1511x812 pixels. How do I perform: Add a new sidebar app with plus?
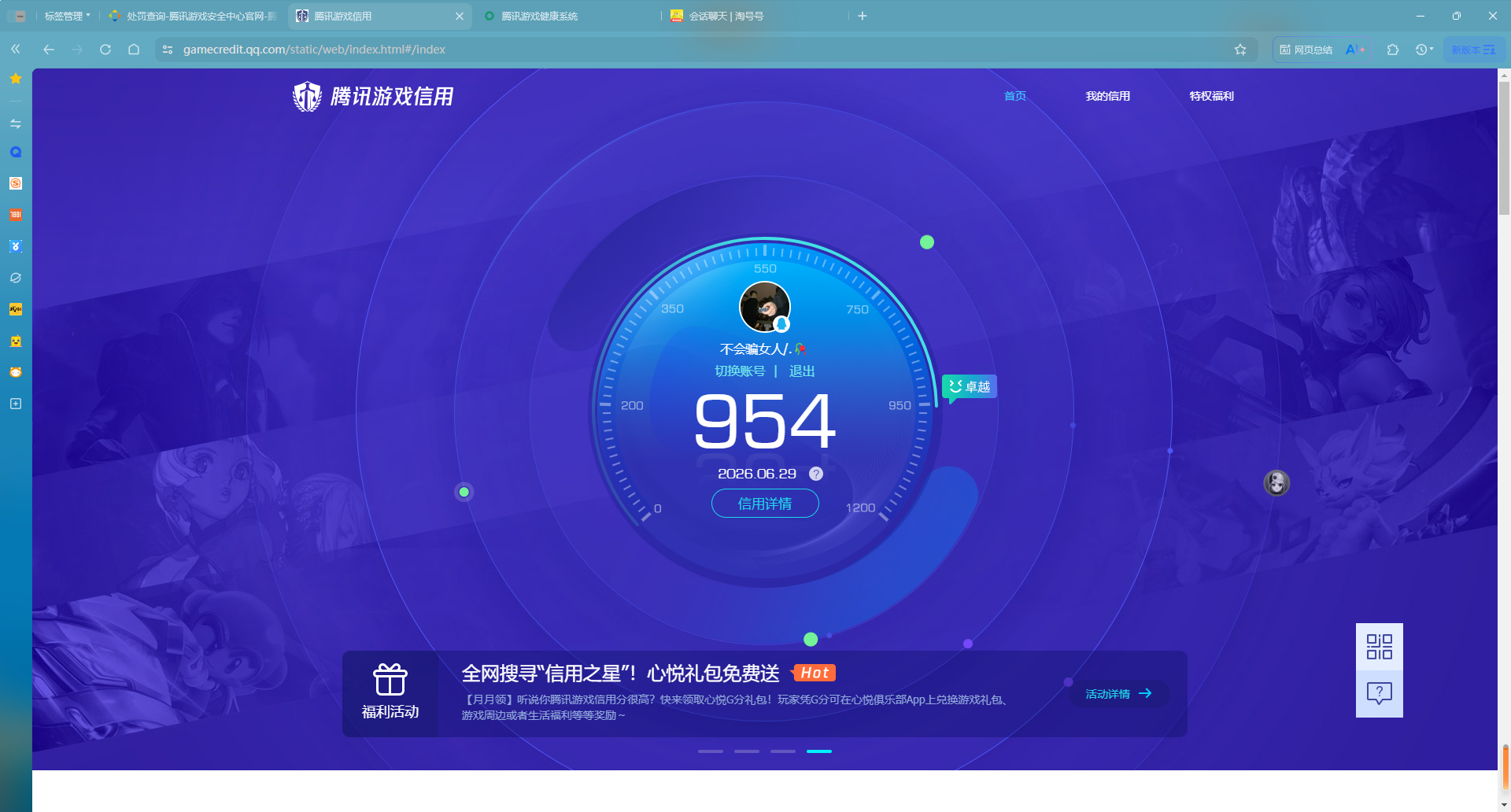pos(16,404)
